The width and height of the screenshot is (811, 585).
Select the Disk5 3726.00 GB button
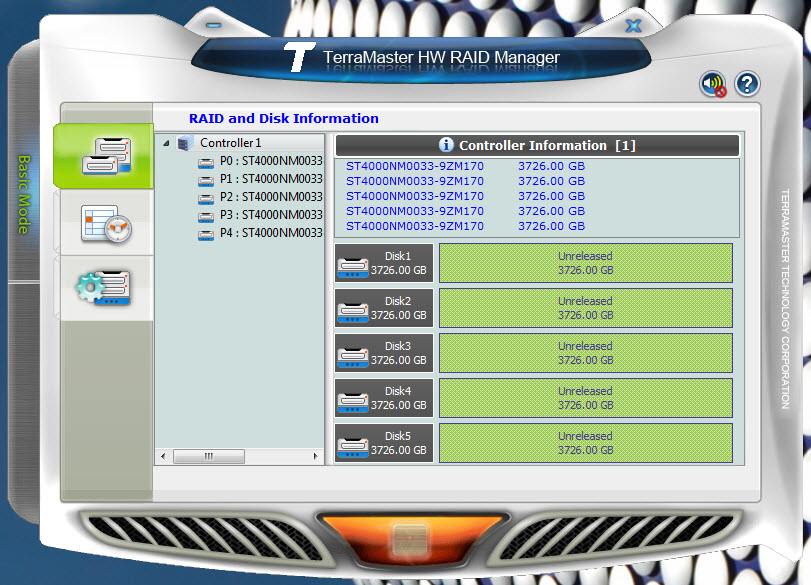tap(384, 443)
